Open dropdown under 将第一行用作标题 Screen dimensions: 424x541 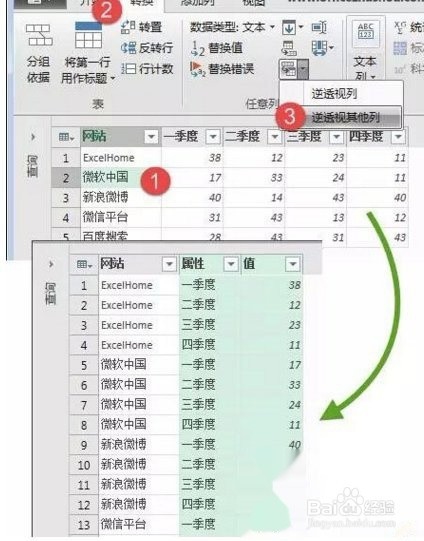coord(112,79)
